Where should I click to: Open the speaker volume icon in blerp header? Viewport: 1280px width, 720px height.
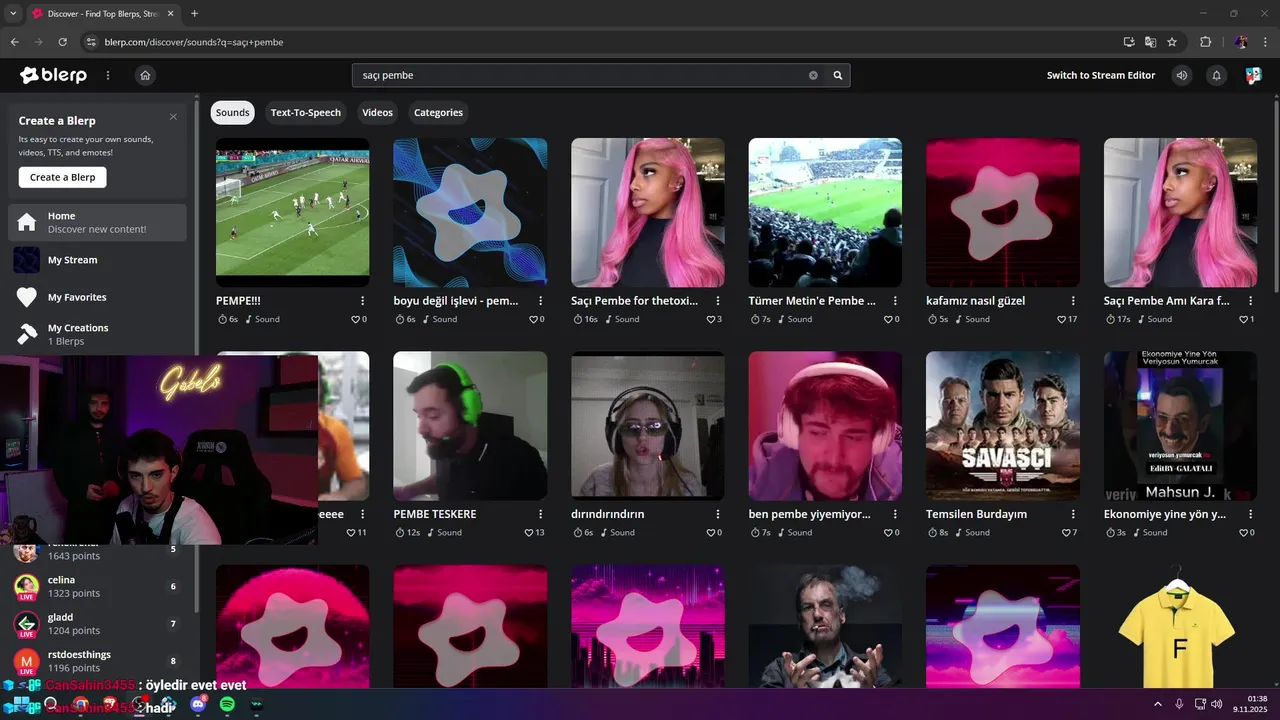1182,75
